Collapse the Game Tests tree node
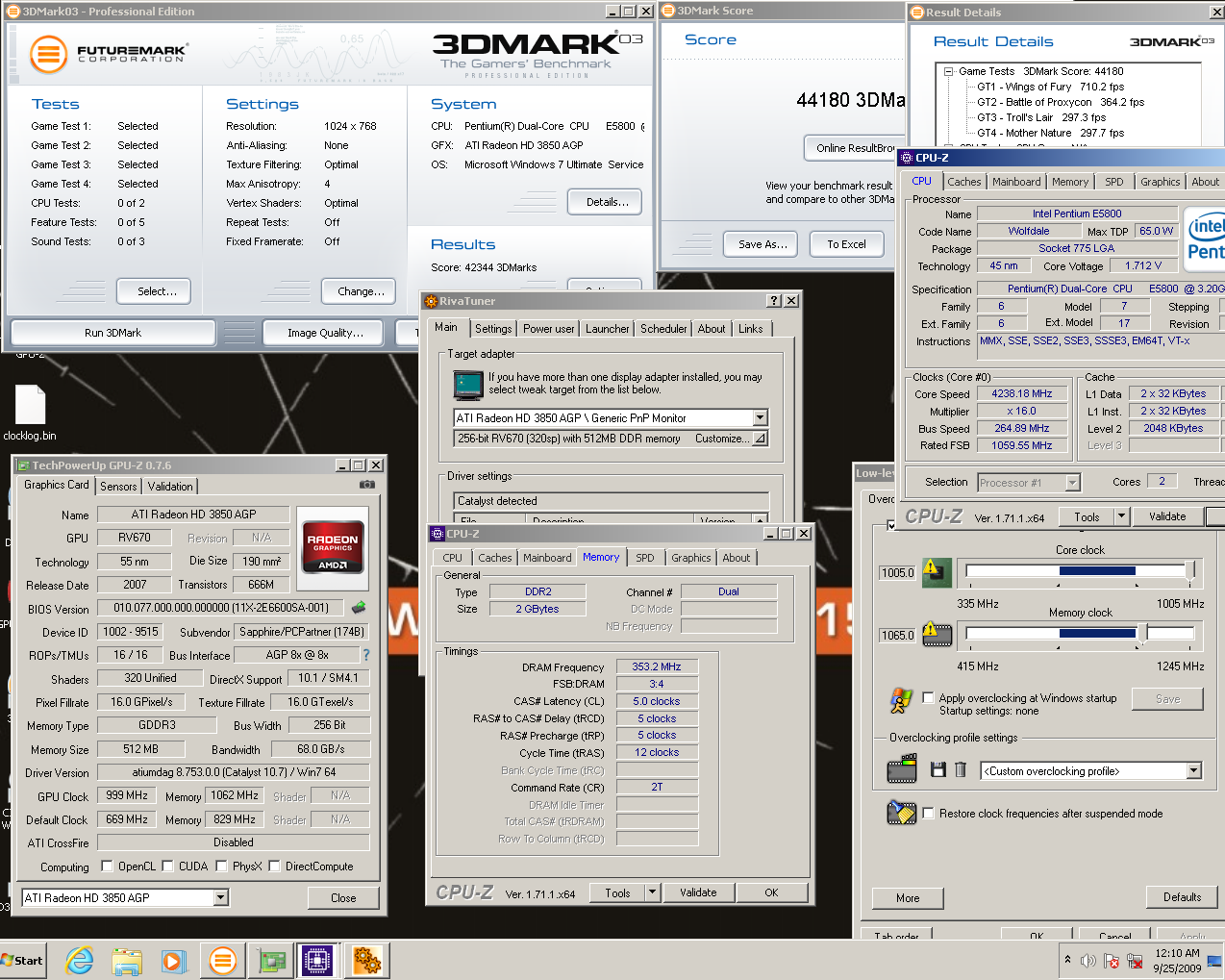The width and height of the screenshot is (1225, 980). pyautogui.click(x=948, y=71)
